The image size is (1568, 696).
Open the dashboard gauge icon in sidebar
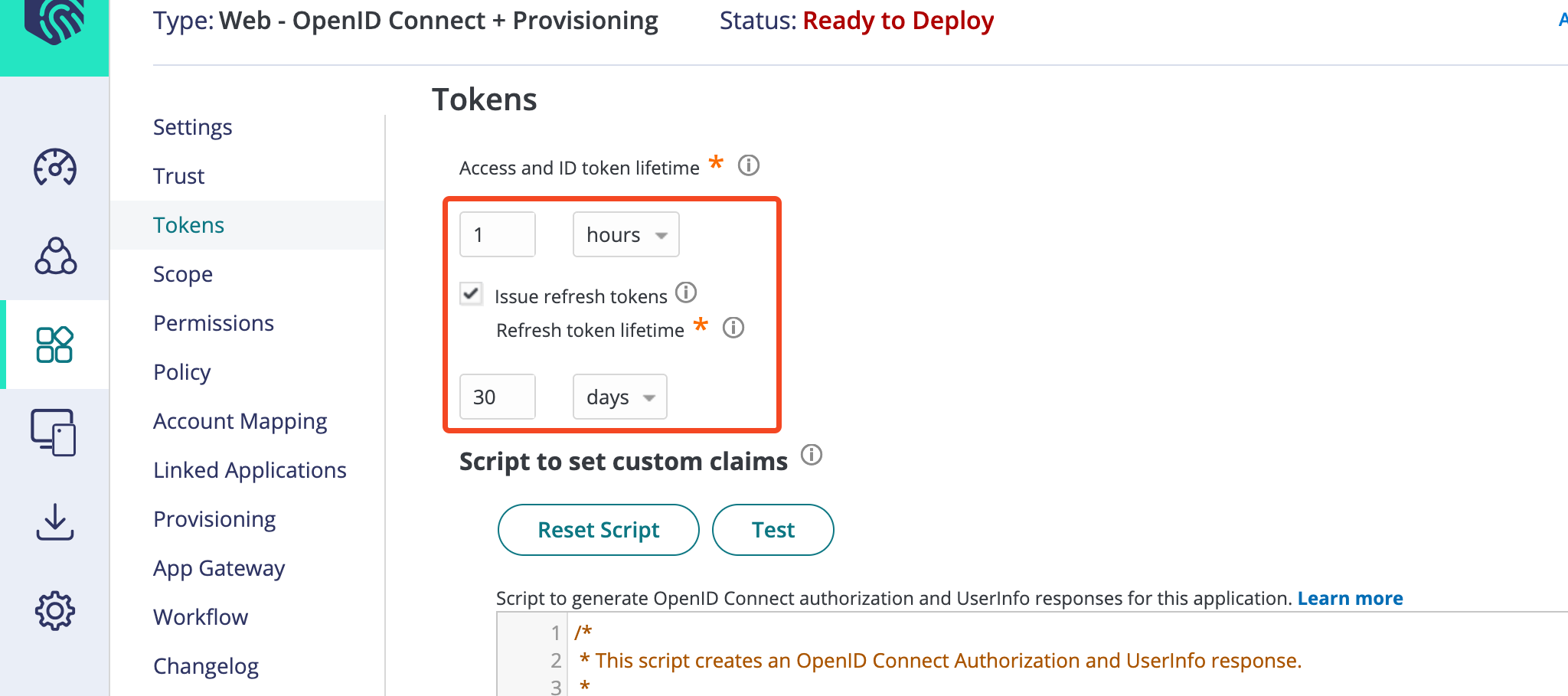54,167
